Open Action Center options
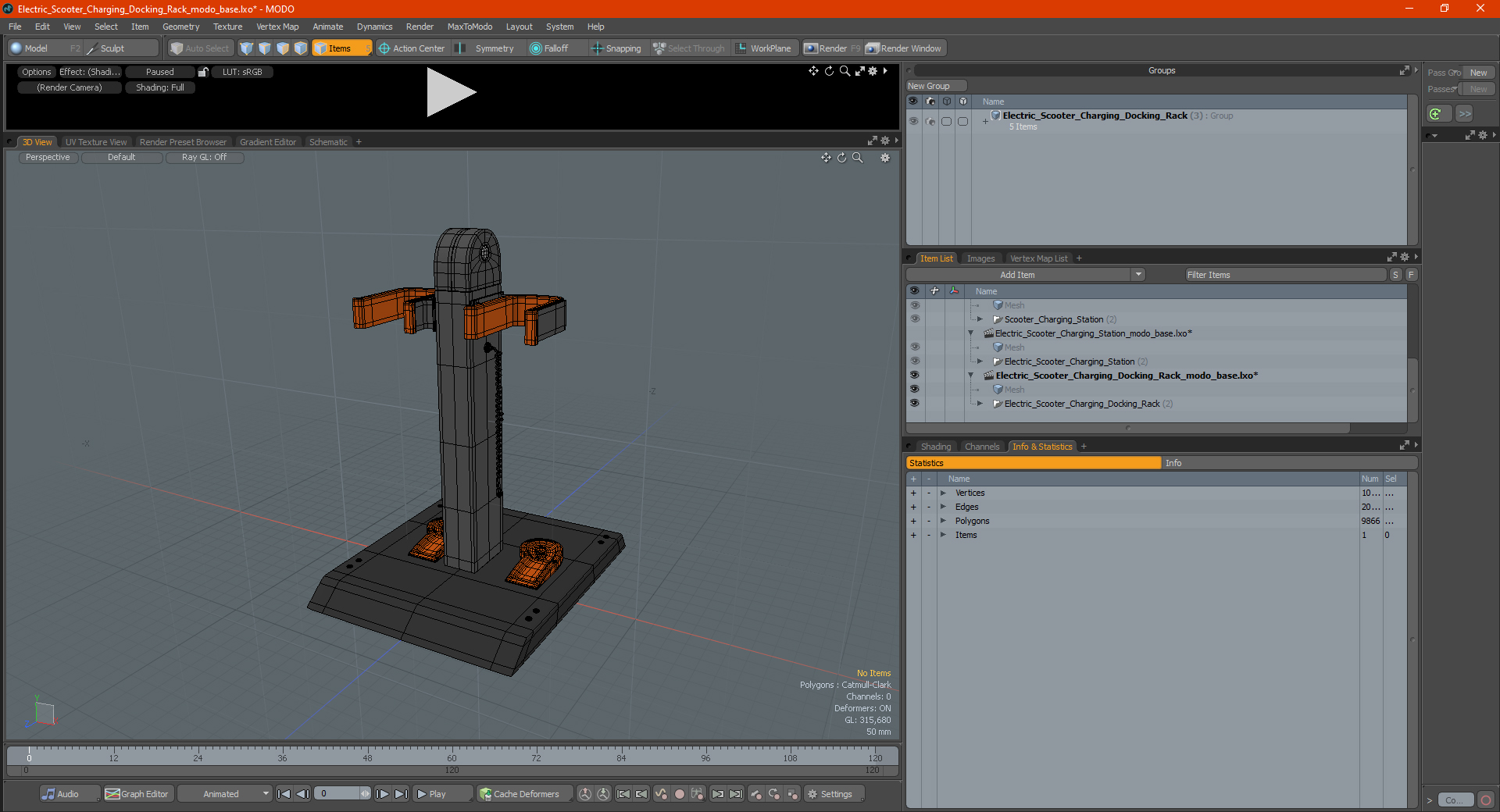 pyautogui.click(x=412, y=48)
